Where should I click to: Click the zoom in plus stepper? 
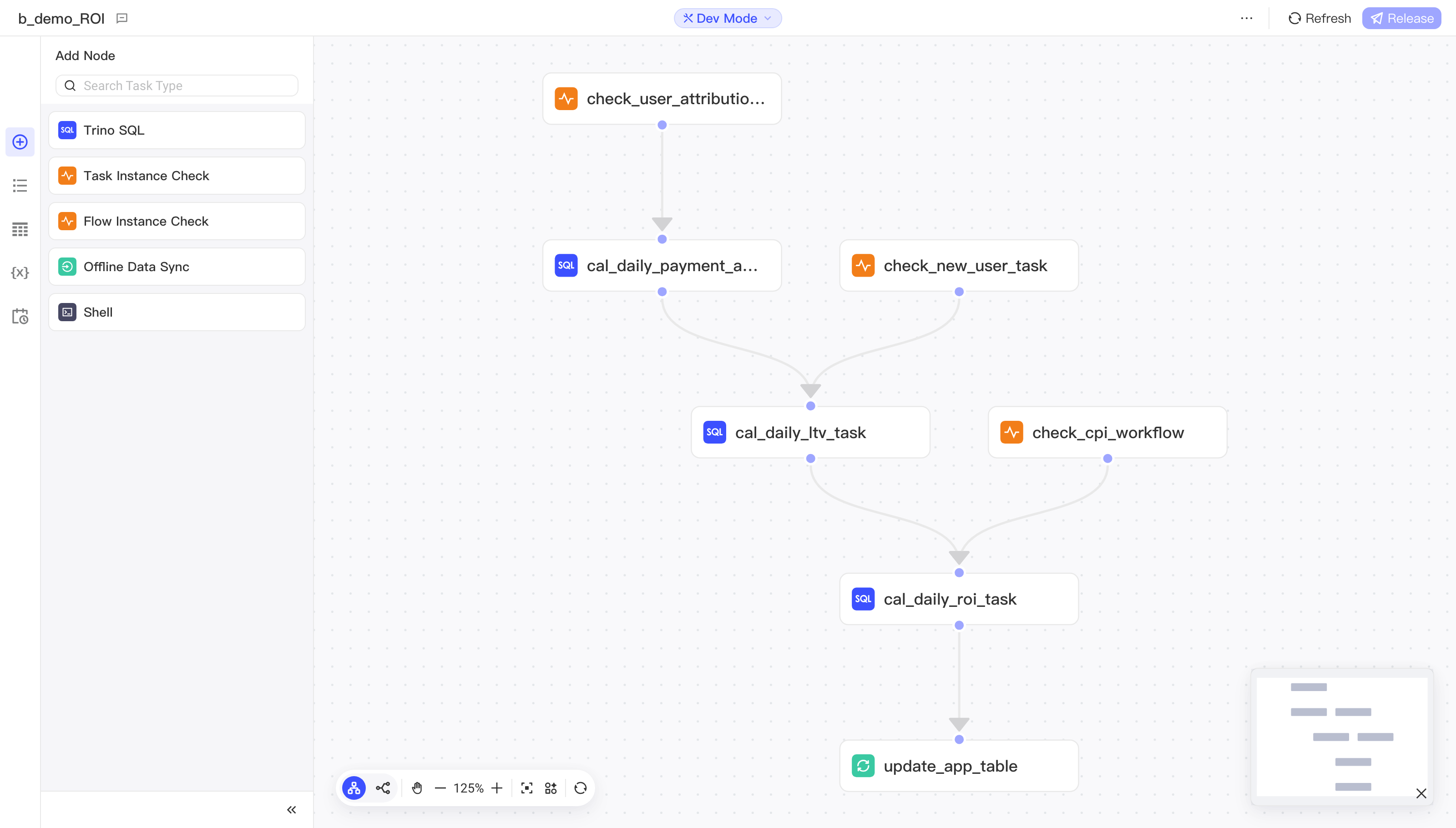[x=496, y=788]
